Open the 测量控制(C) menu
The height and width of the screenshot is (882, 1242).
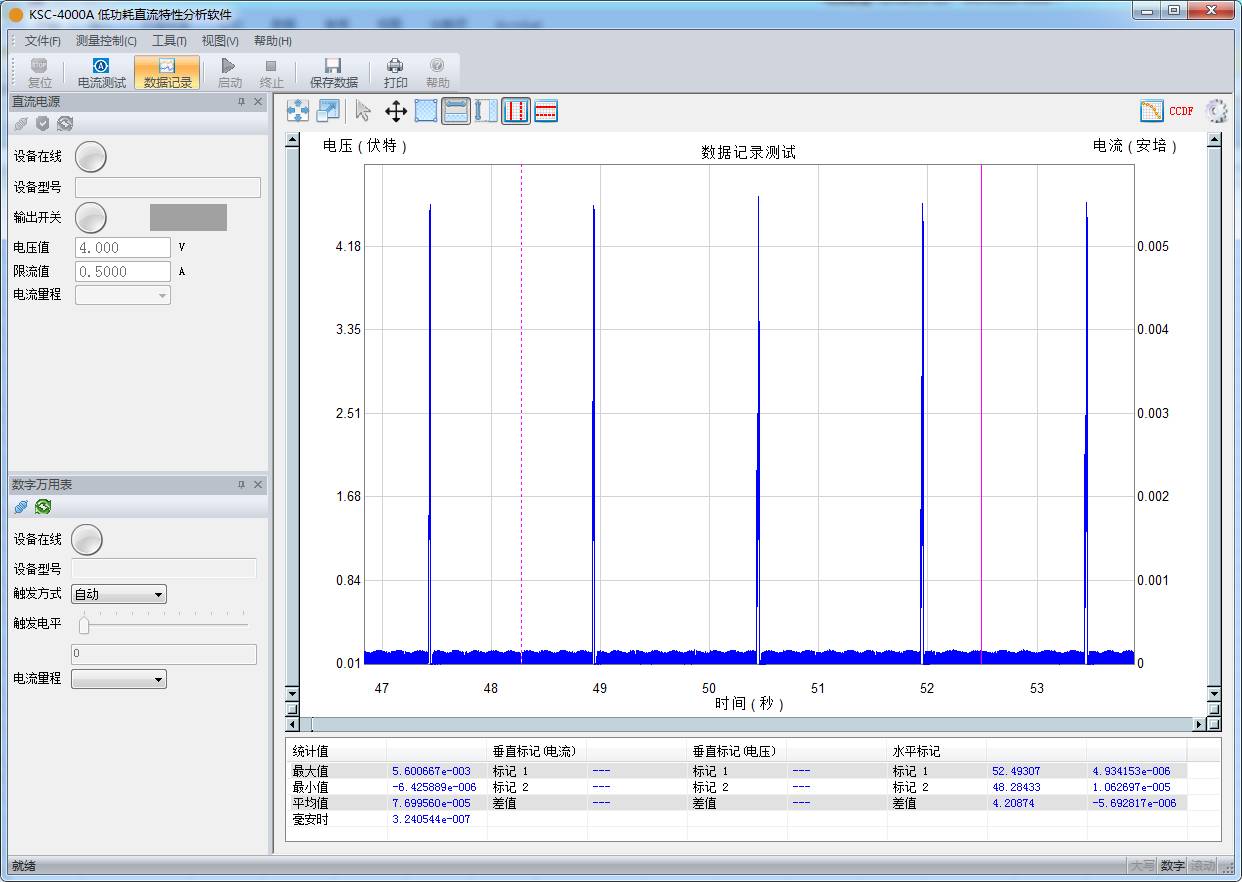click(x=106, y=41)
